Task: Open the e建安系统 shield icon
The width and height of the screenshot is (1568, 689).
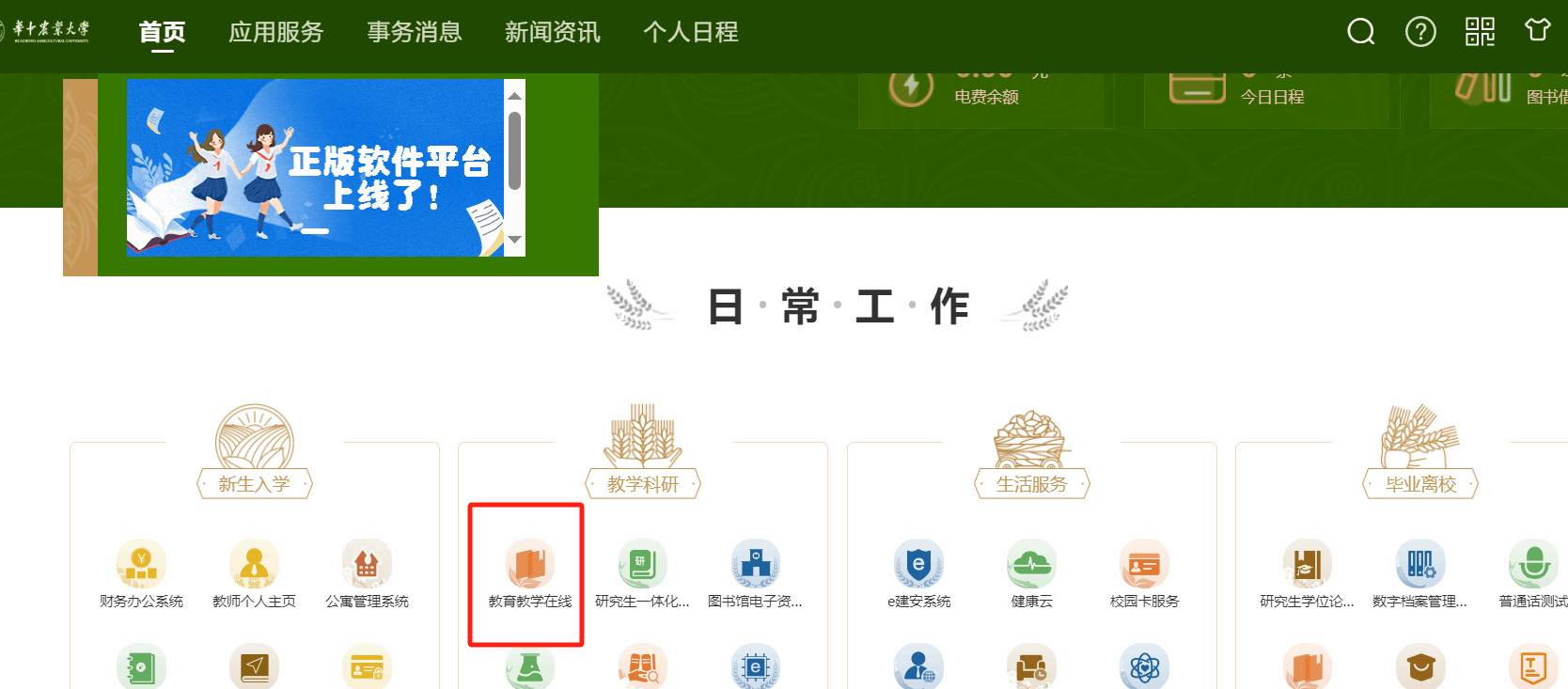Action: point(918,563)
